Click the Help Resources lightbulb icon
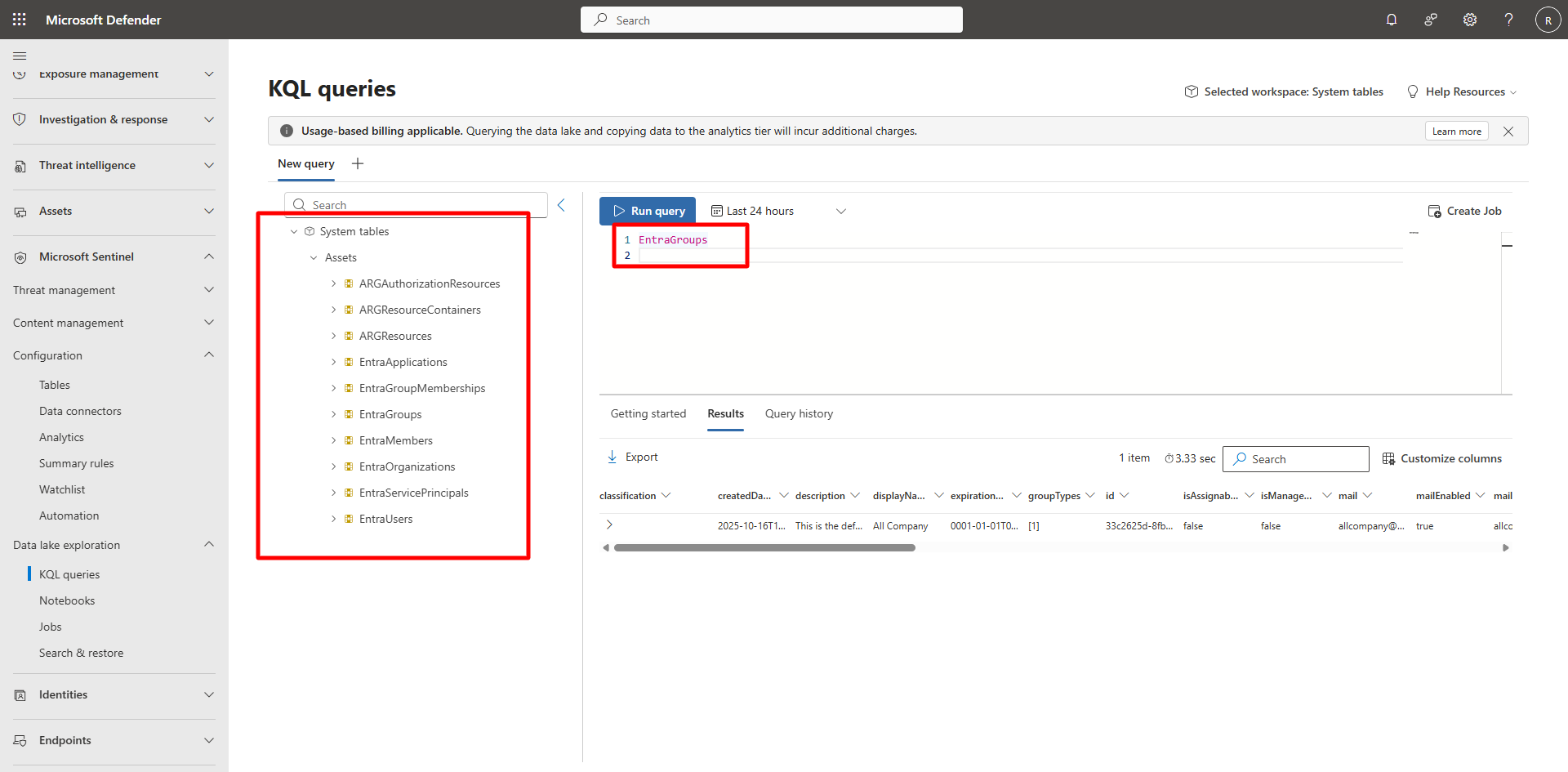This screenshot has height=772, width=1568. (1413, 91)
